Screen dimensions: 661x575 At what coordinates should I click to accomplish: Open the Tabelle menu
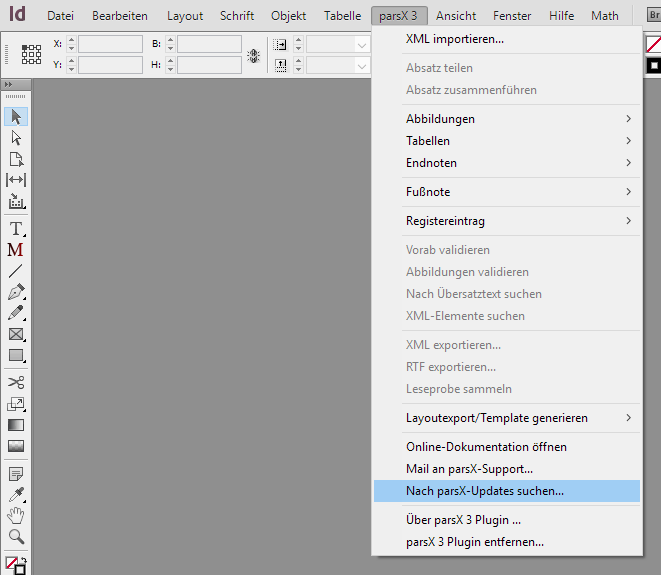(342, 16)
